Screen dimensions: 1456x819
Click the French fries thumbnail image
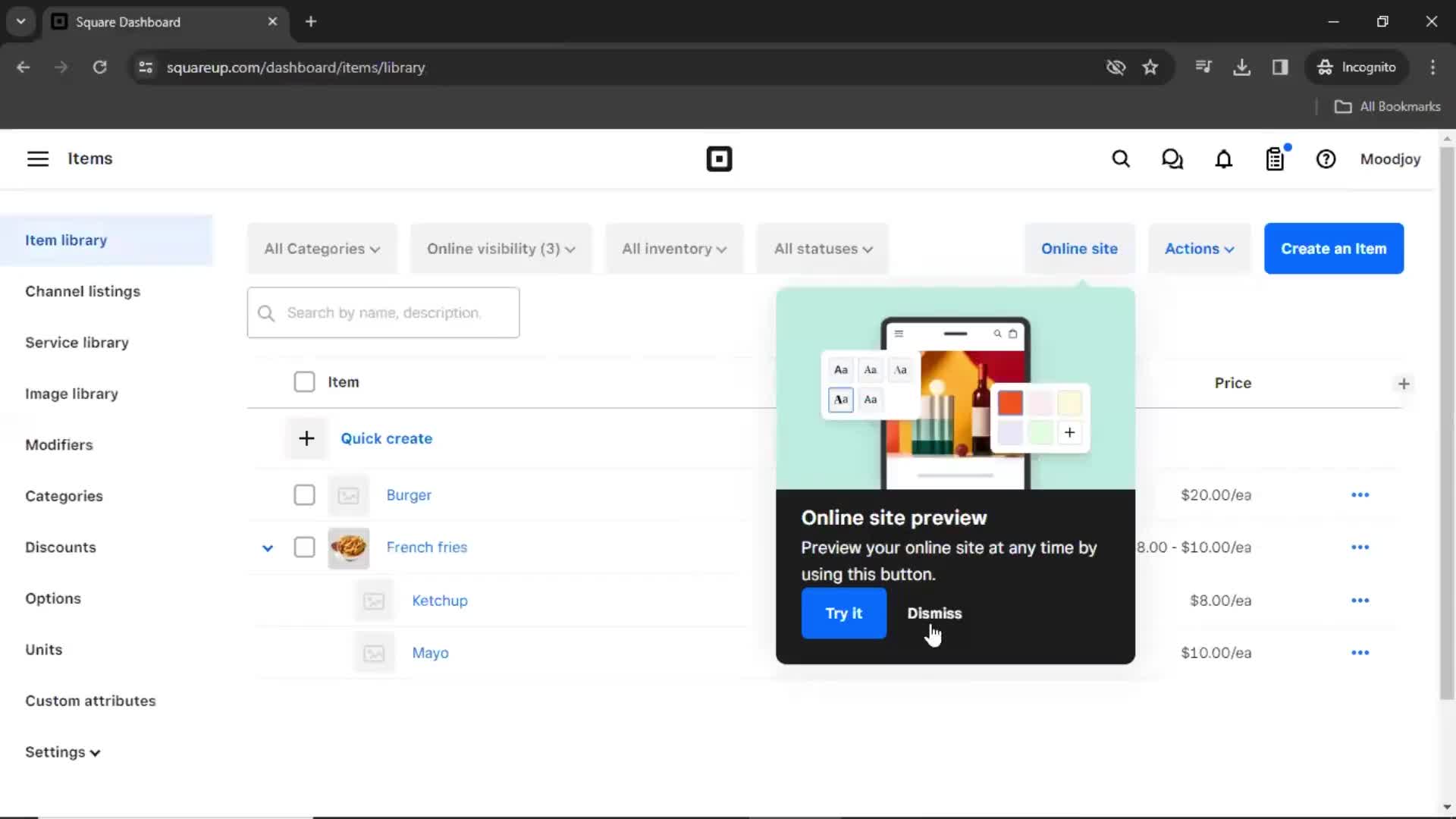pyautogui.click(x=349, y=547)
